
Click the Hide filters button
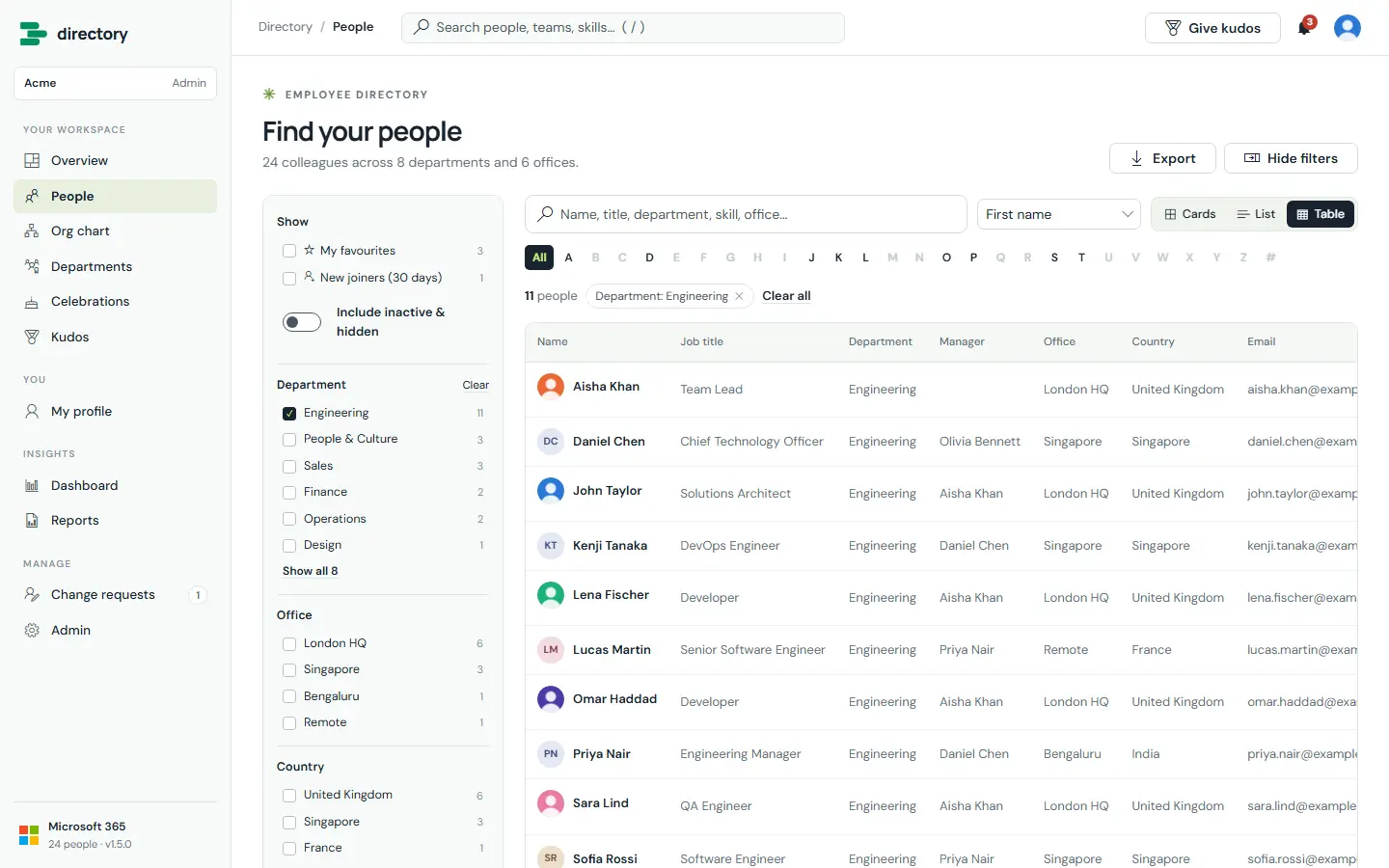point(1291,158)
